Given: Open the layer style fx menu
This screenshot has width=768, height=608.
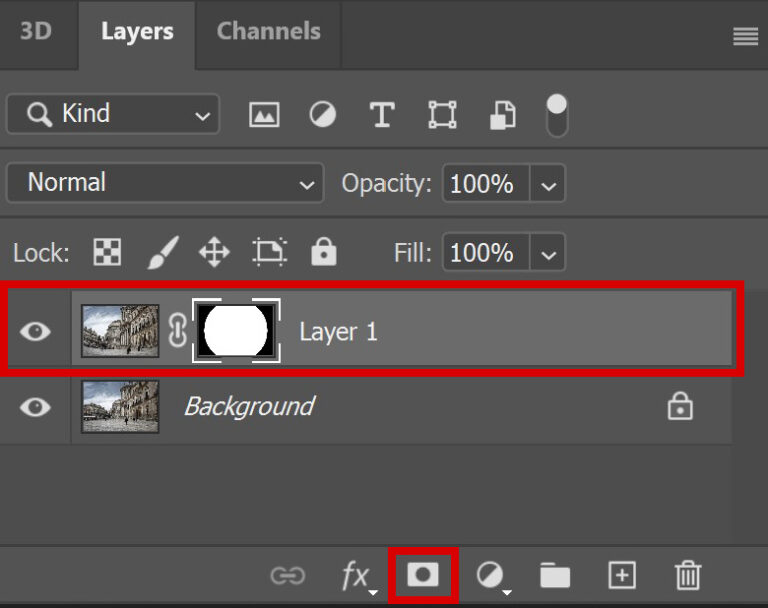Looking at the screenshot, I should [356, 575].
